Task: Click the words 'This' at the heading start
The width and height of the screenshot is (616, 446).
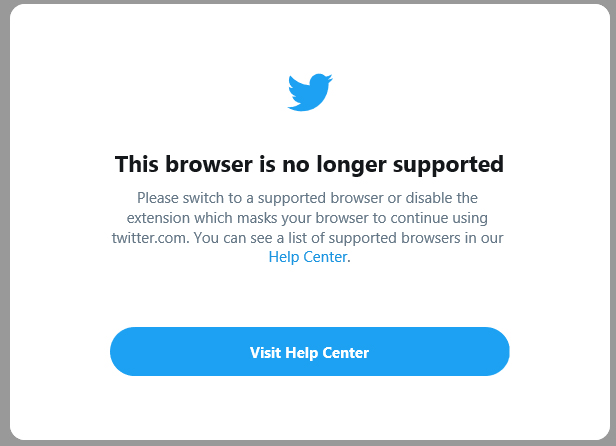Action: point(137,164)
